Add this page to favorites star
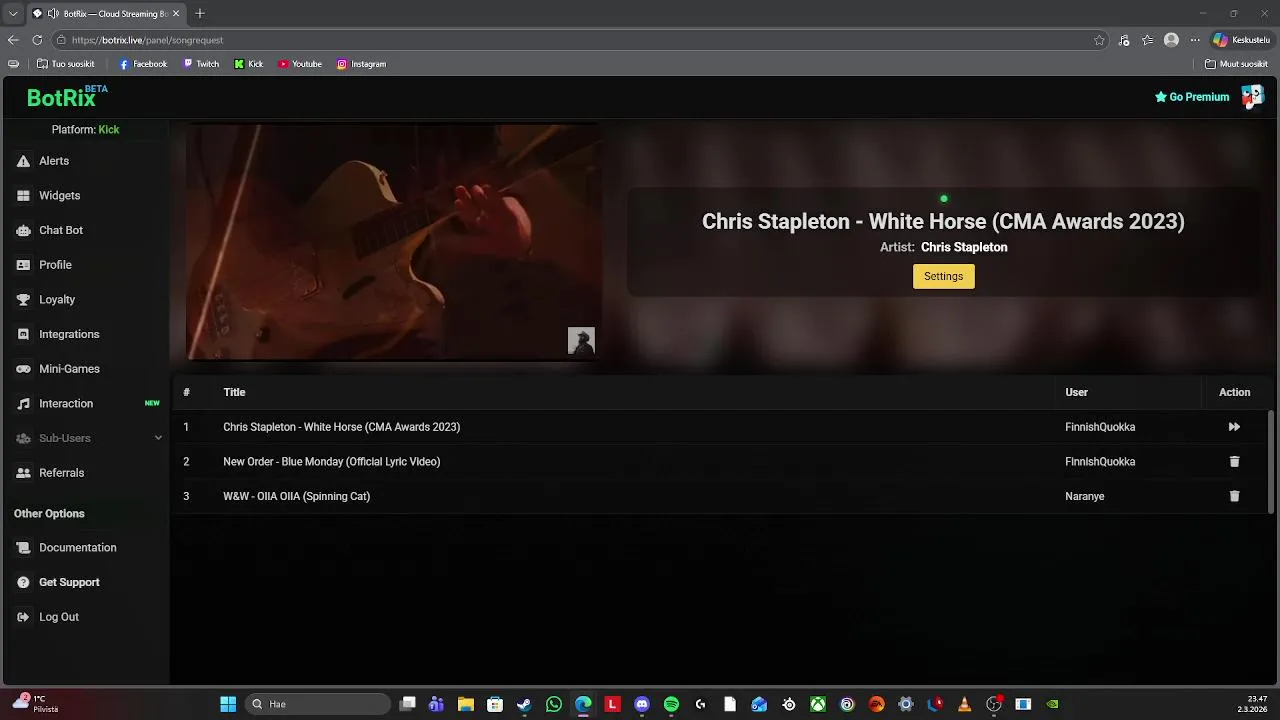Viewport: 1280px width, 720px height. coord(1099,40)
